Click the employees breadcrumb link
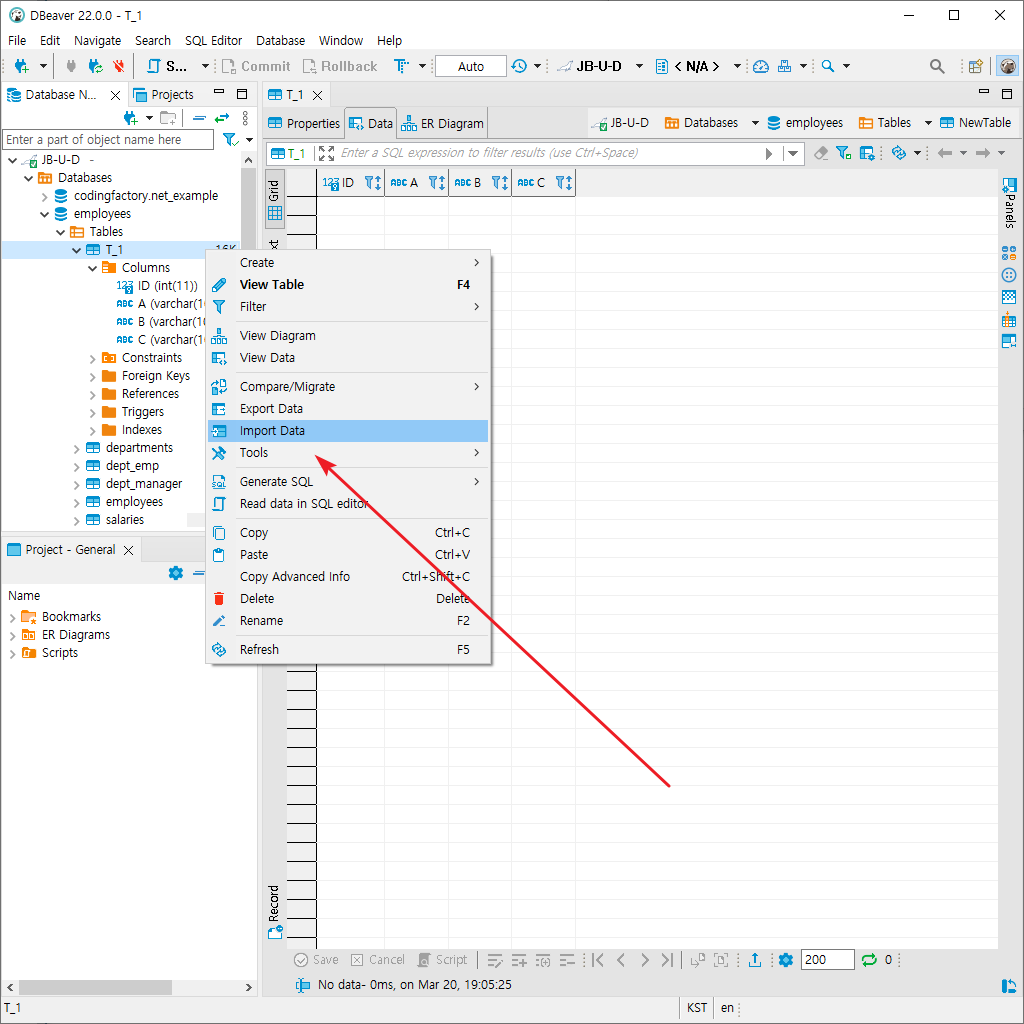 (805, 123)
